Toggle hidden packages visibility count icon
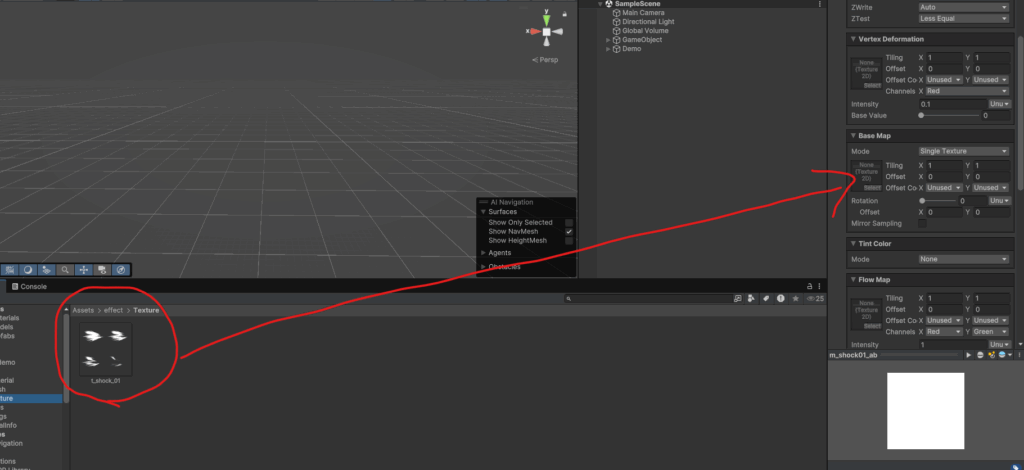This screenshot has width=1024, height=470. [x=813, y=298]
